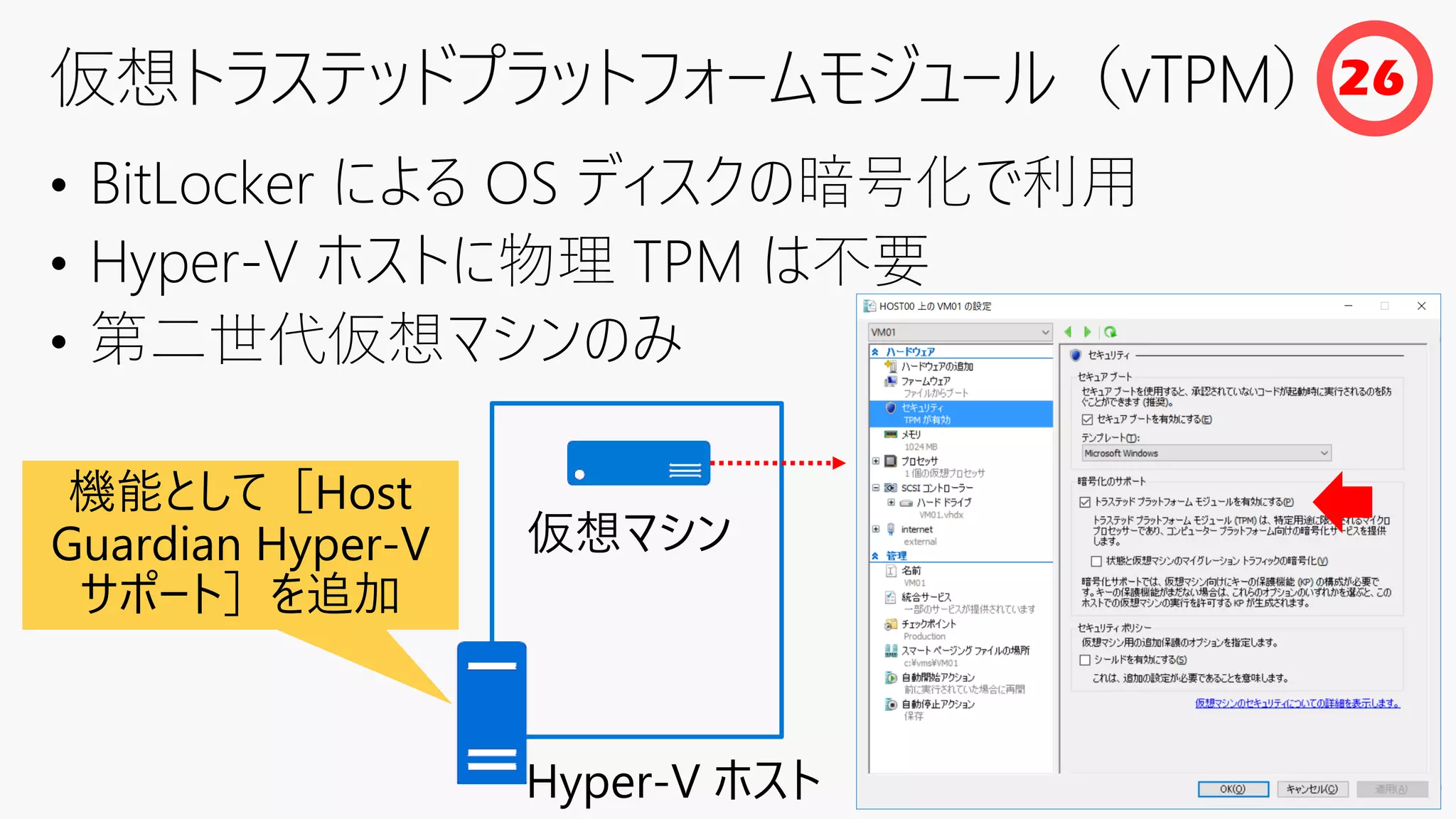Image resolution: width=1456 pixels, height=819 pixels.
Task: Open the VM01 virtual machine dropdown
Action: click(960, 332)
